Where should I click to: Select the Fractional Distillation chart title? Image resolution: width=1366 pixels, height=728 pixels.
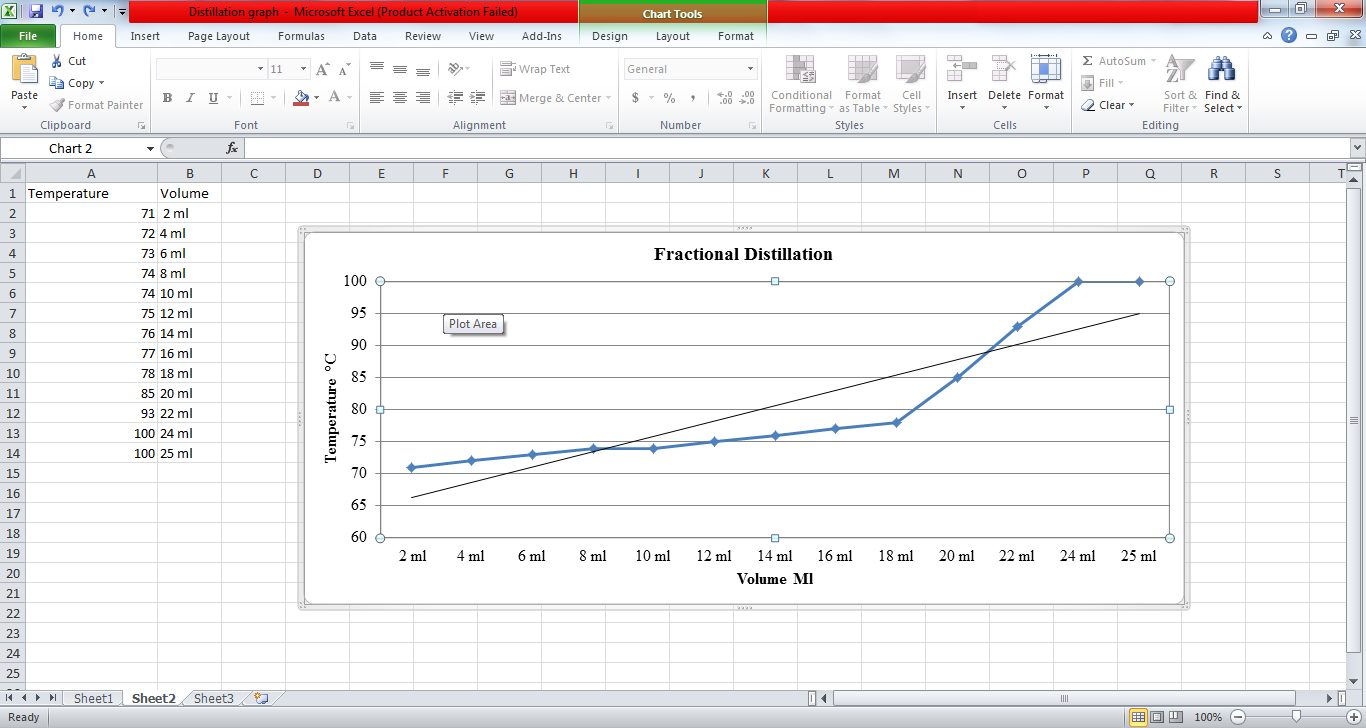click(743, 254)
